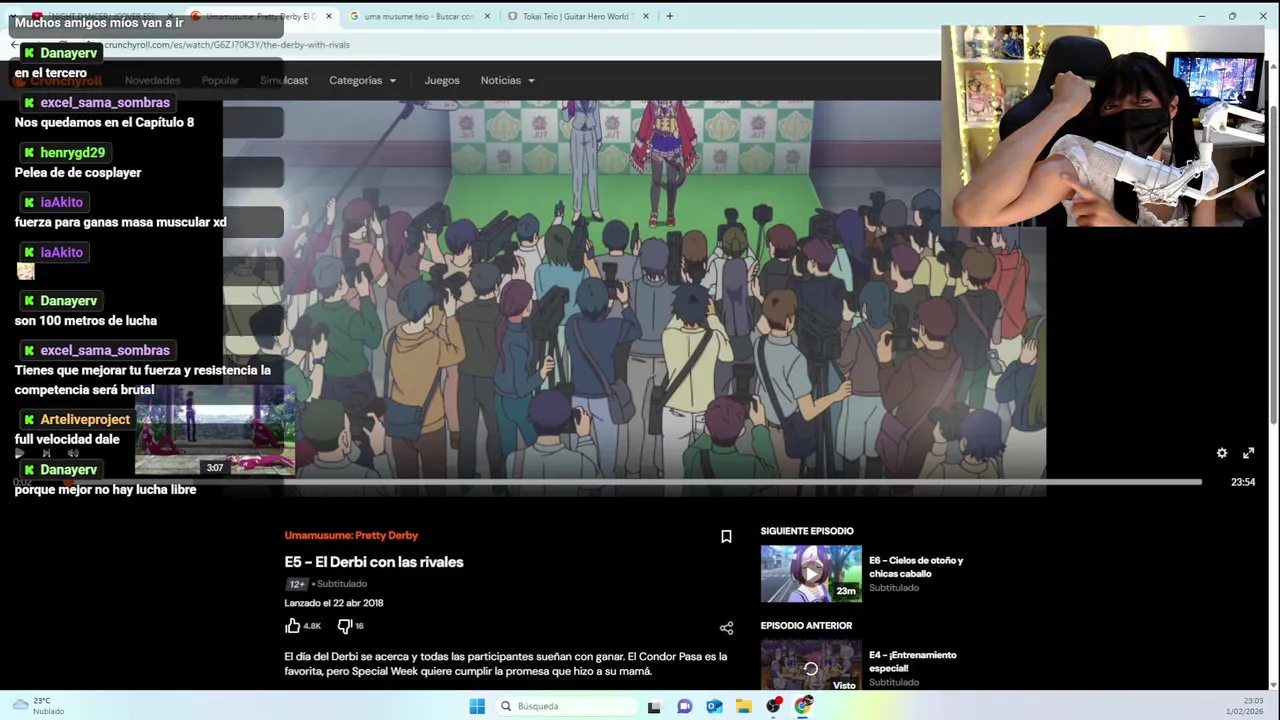Image resolution: width=1280 pixels, height=720 pixels.
Task: Open previous episode E4 thumbnail
Action: pos(811,665)
